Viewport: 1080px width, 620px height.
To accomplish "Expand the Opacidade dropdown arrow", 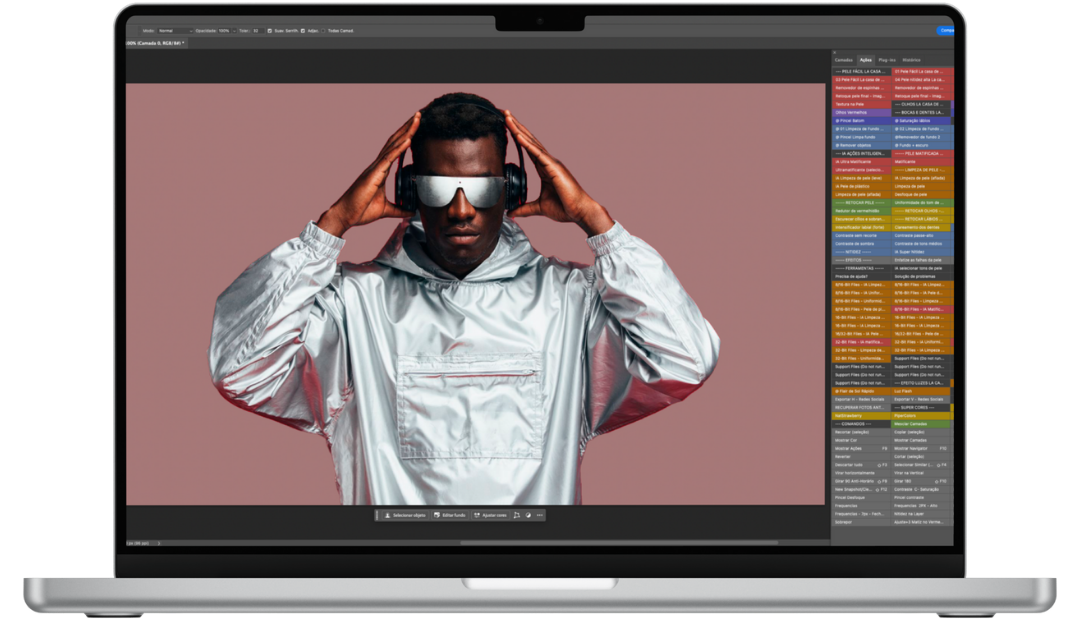I will tap(235, 31).
